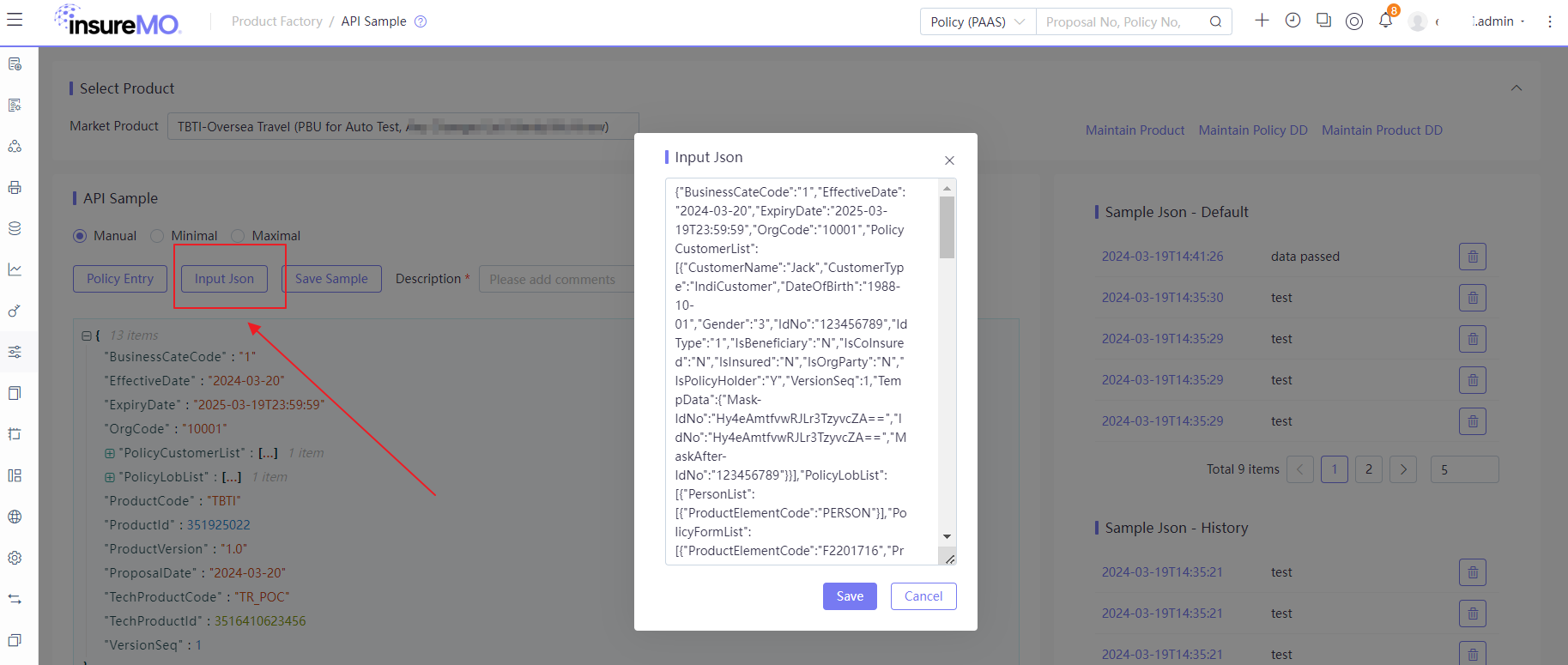
Task: Open the sliders configuration sidebar icon
Action: point(15,352)
